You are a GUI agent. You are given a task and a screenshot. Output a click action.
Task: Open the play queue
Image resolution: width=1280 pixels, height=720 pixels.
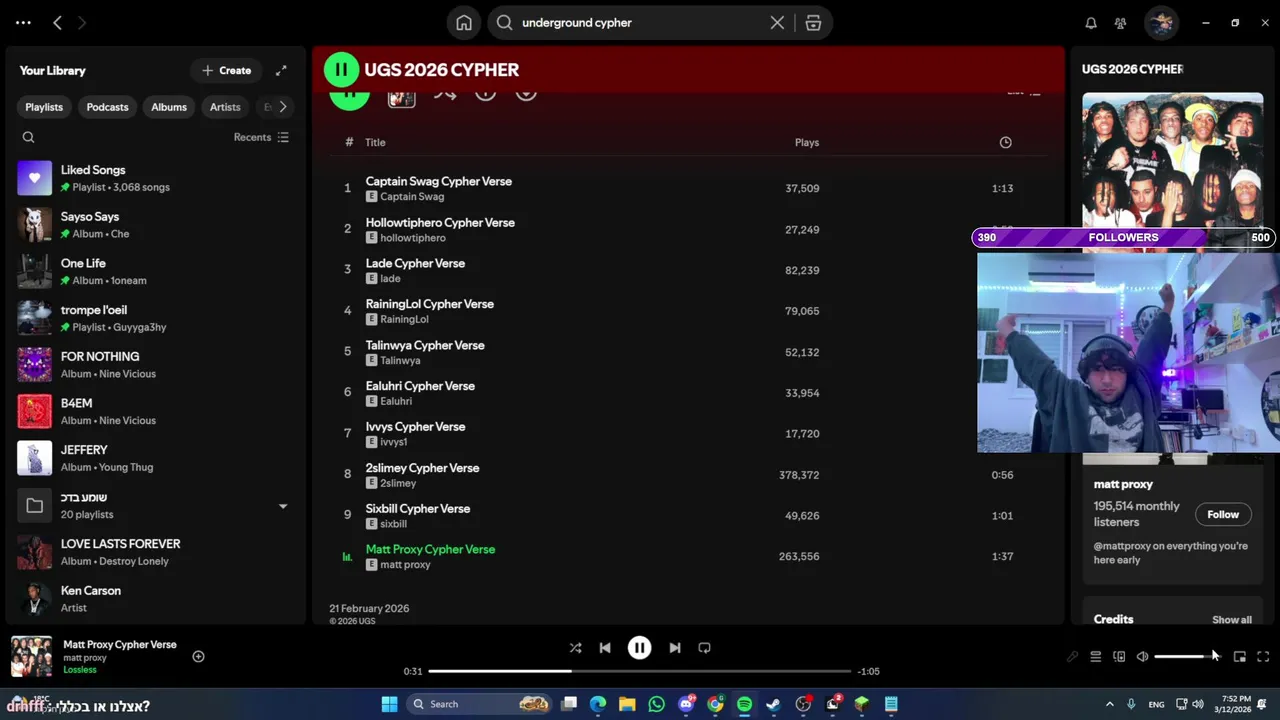pos(1096,656)
